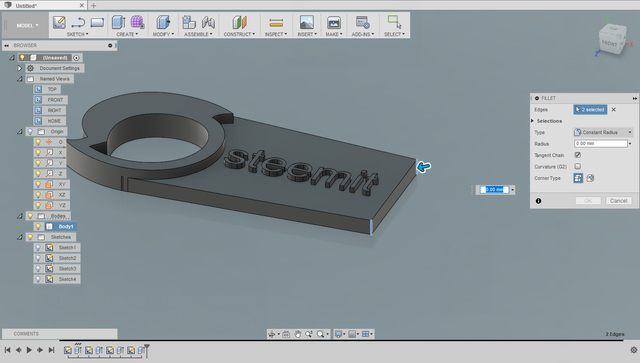Click the Pan hand icon
Image resolution: width=640 pixels, height=363 pixels.
298,334
